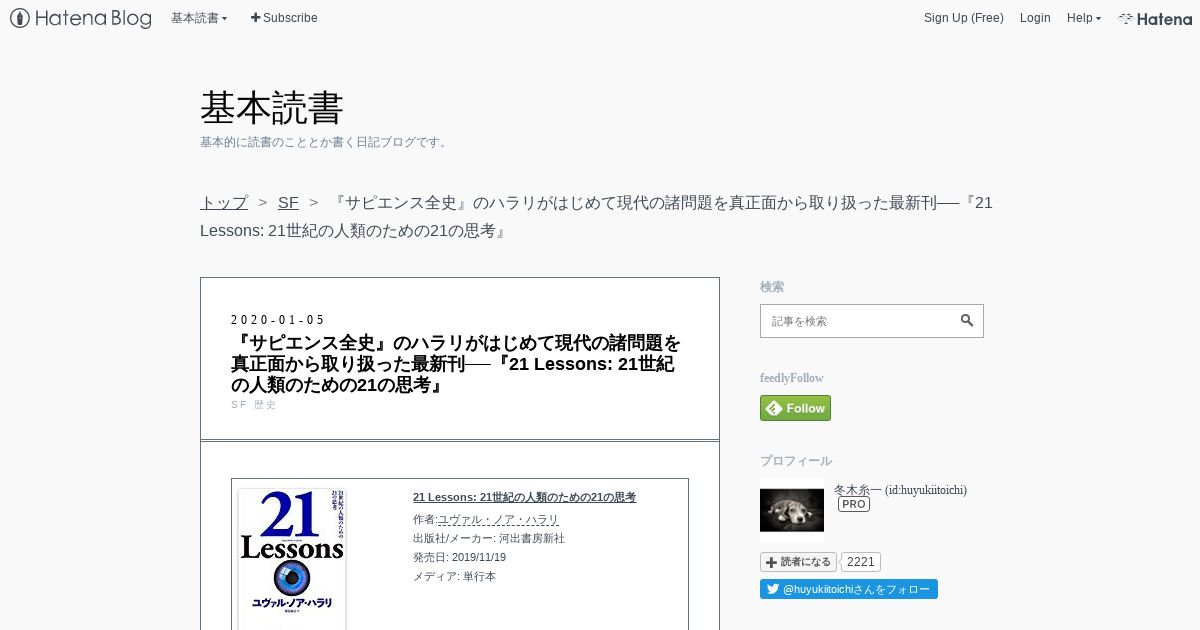Follow the blog on feedly
Image resolution: width=1200 pixels, height=630 pixels.
point(795,408)
